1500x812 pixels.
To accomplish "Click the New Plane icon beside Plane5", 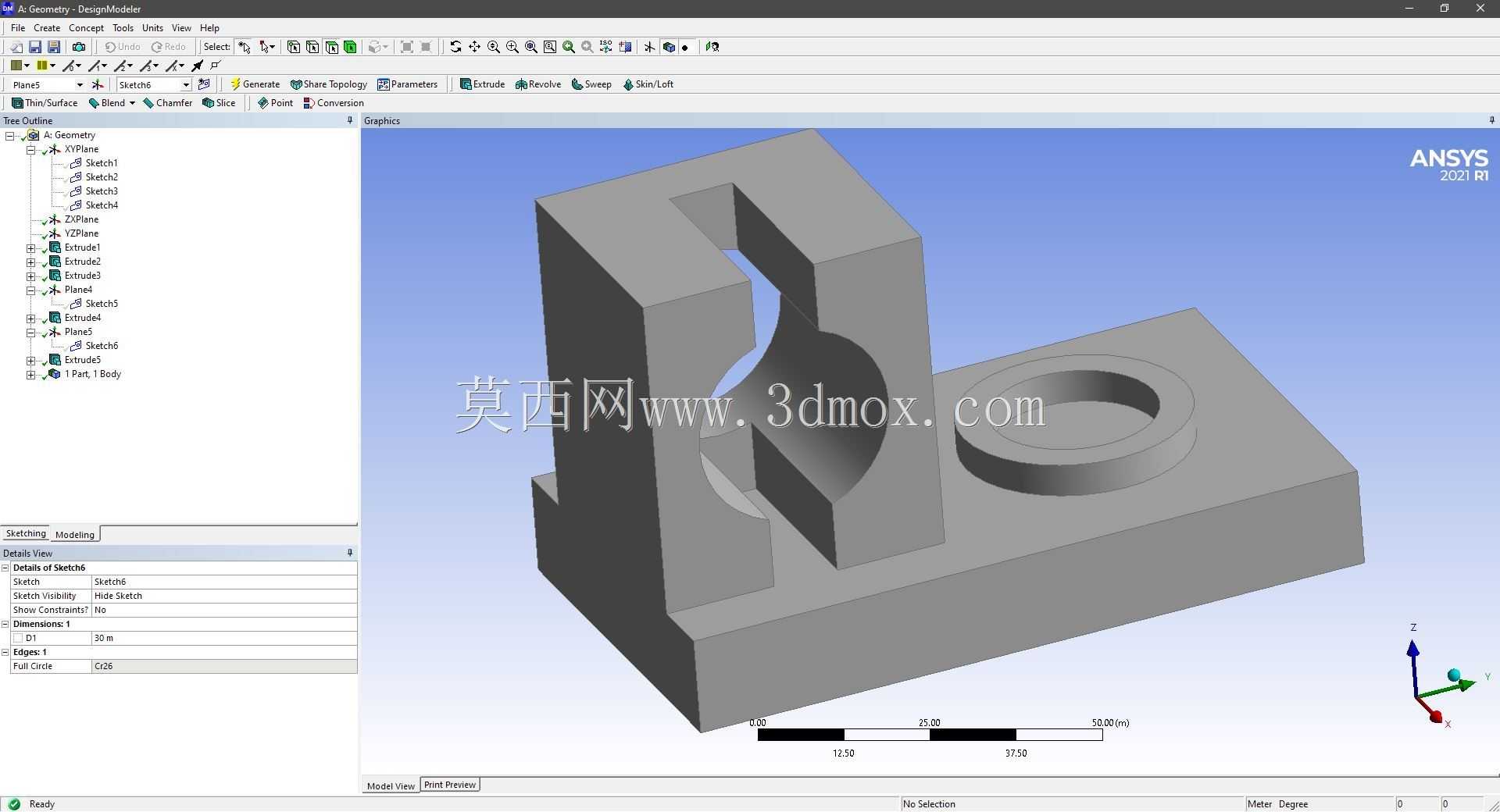I will 98,84.
